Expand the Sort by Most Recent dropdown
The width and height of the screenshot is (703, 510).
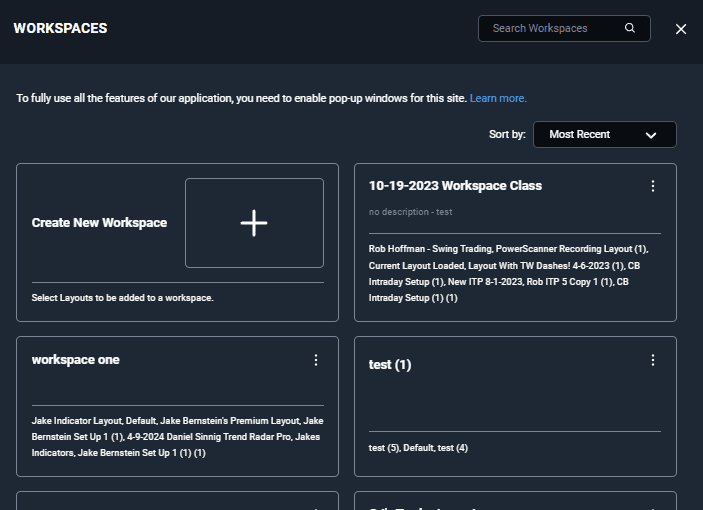pos(604,134)
